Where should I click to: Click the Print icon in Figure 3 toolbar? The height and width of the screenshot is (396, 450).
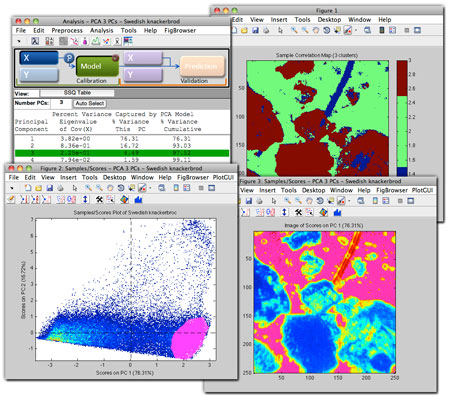click(259, 201)
